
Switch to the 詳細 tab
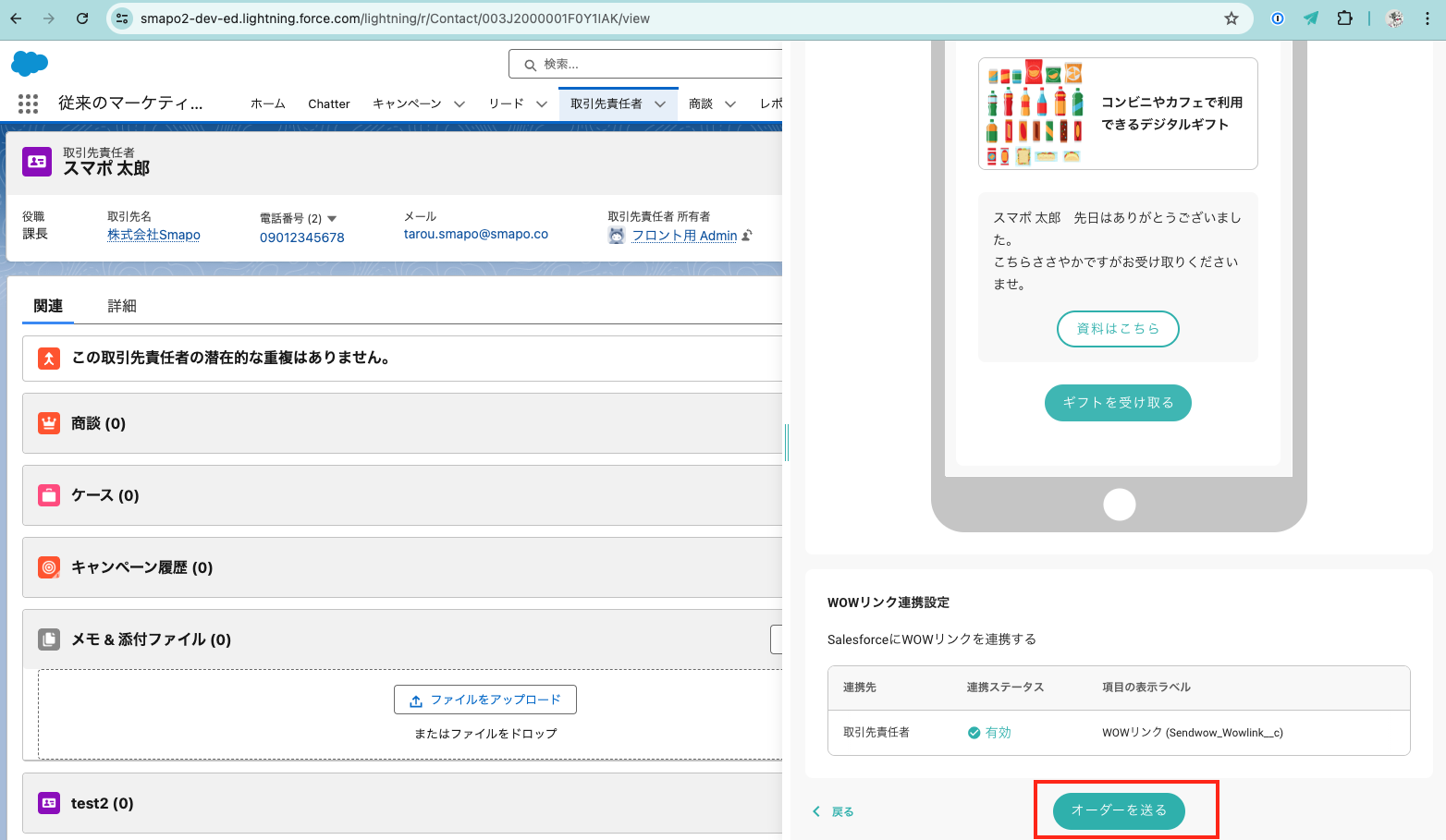[x=122, y=306]
